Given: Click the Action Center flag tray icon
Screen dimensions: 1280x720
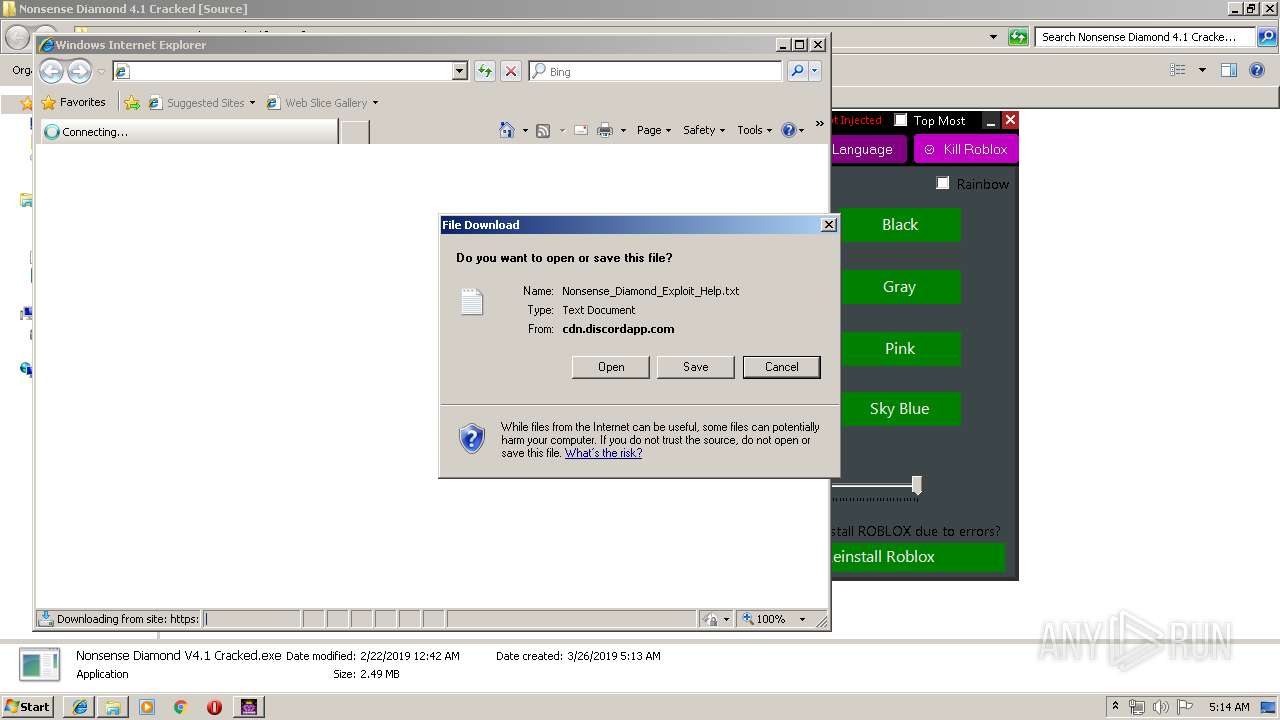Looking at the screenshot, I should (x=1183, y=707).
